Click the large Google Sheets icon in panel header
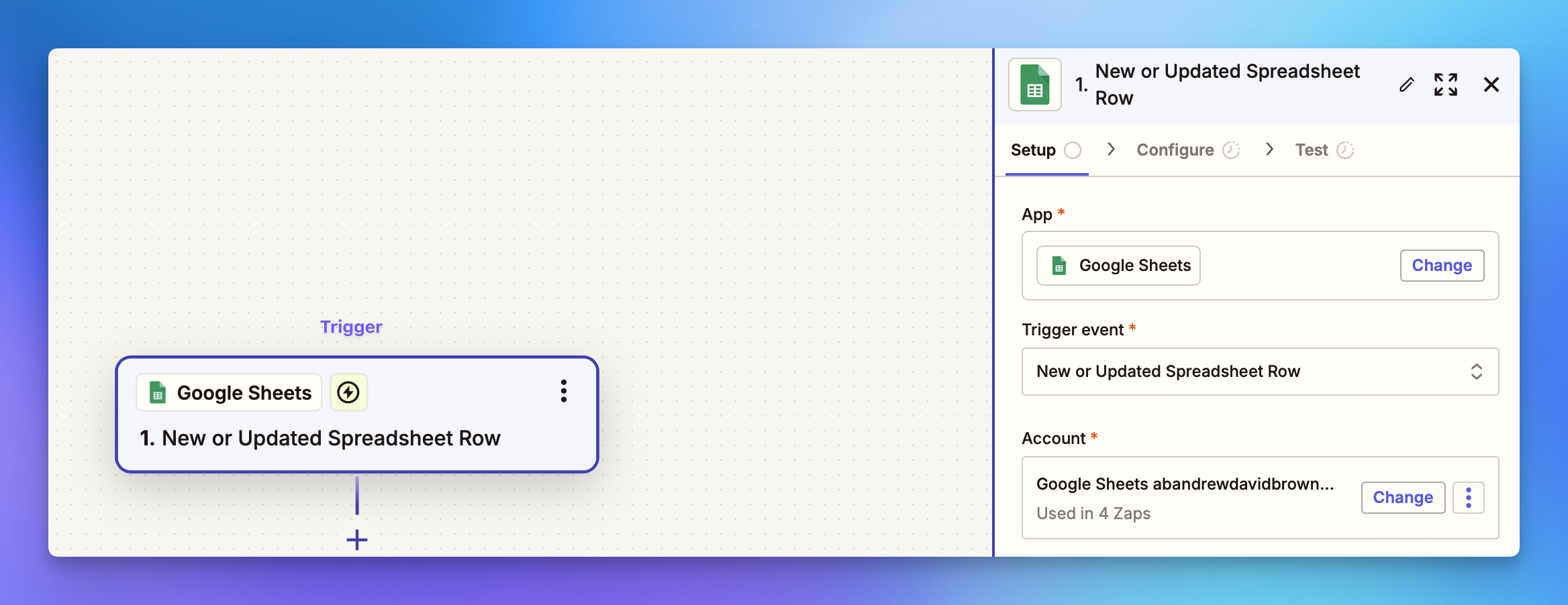 coord(1035,85)
